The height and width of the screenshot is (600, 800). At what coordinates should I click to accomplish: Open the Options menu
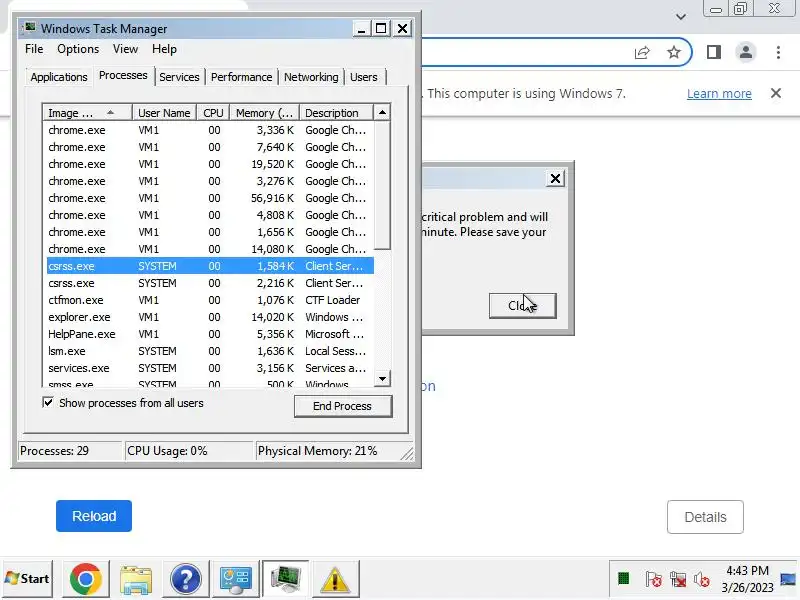(78, 49)
